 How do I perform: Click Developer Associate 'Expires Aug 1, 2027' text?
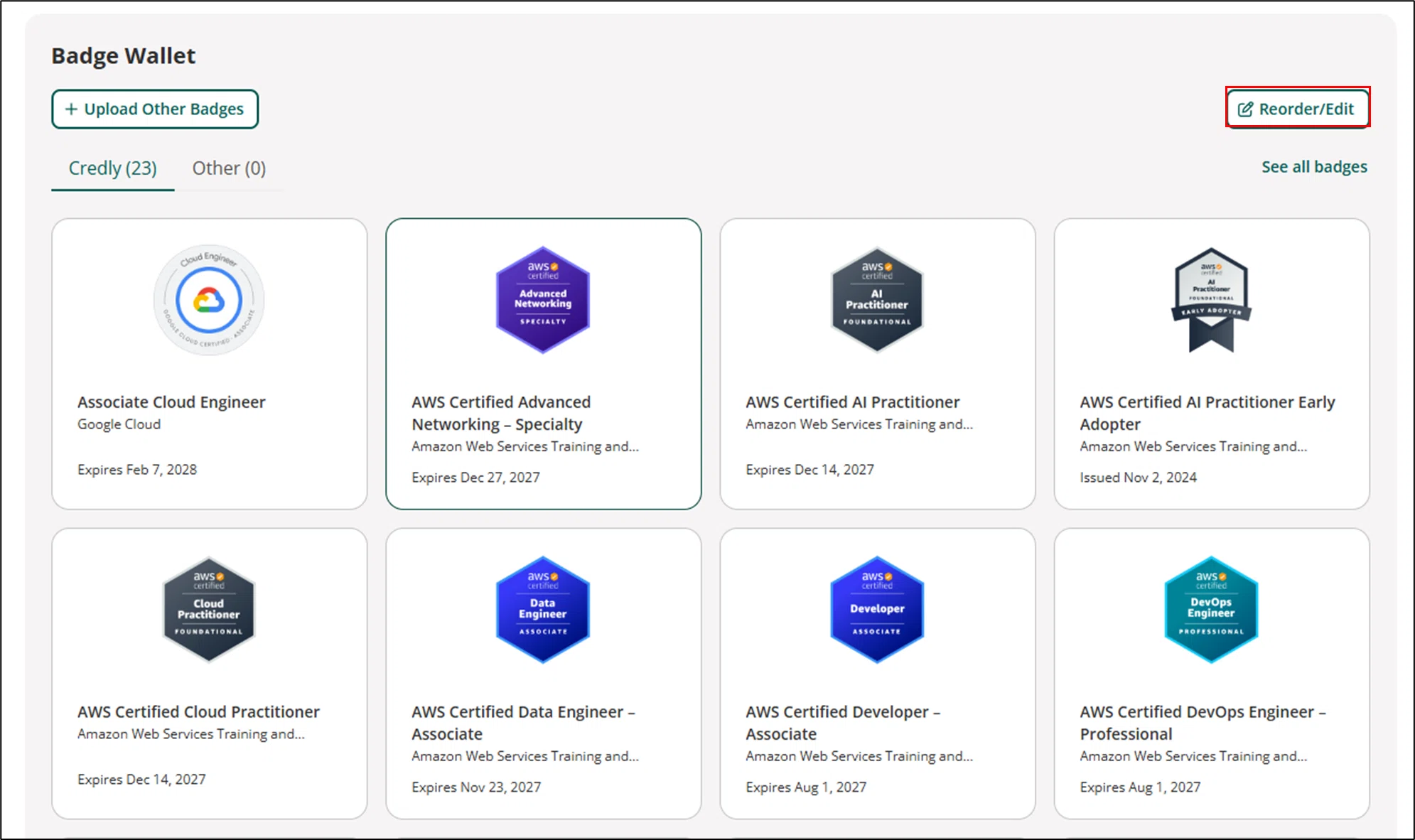pyautogui.click(x=806, y=787)
